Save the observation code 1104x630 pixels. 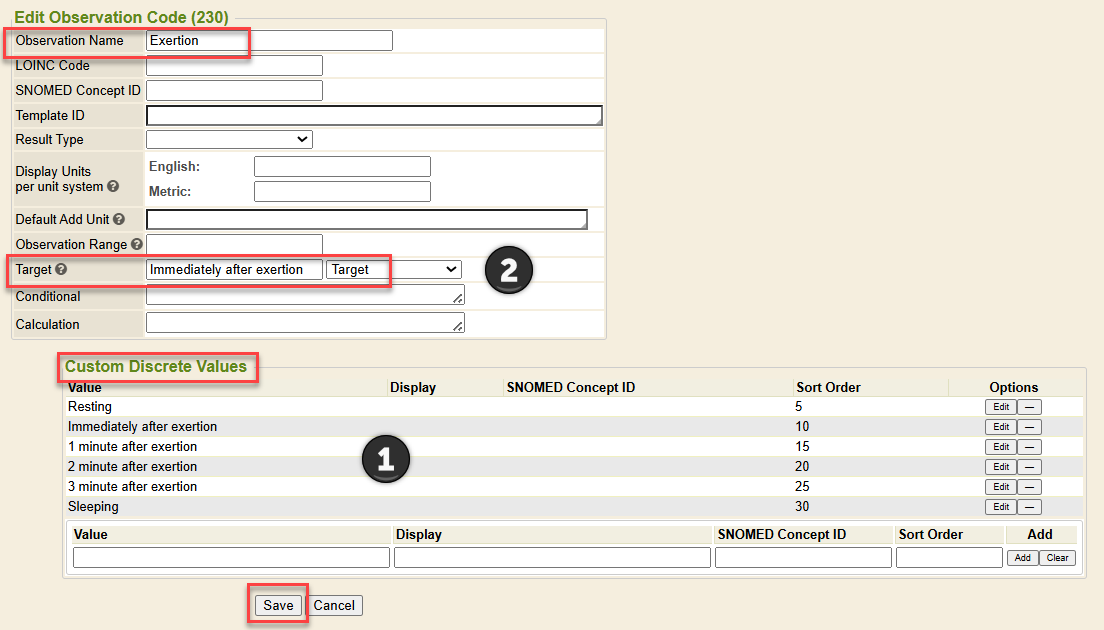(278, 605)
